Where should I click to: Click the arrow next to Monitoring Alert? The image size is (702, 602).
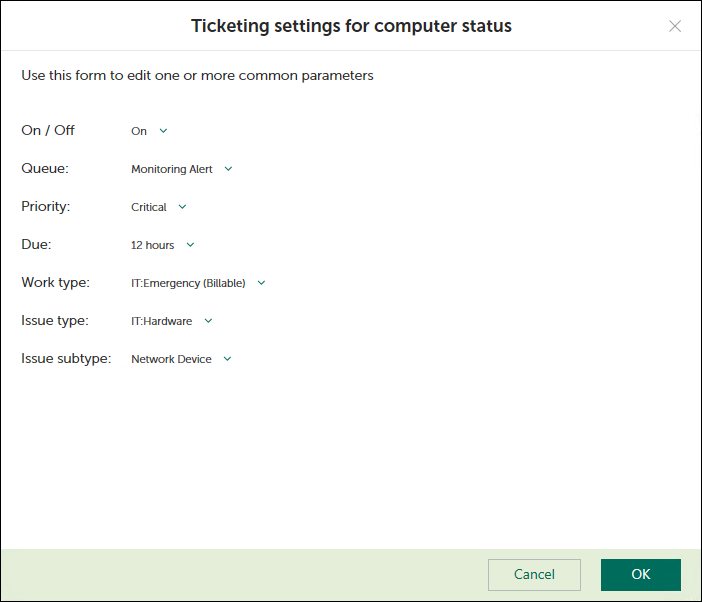[x=228, y=169]
